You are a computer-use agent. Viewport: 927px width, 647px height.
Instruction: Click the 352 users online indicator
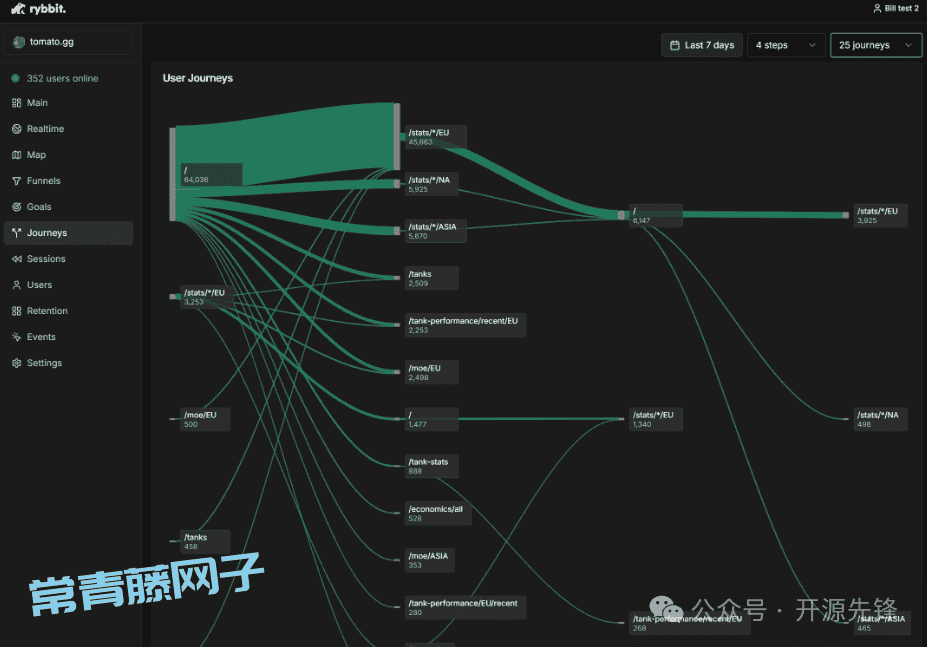62,78
